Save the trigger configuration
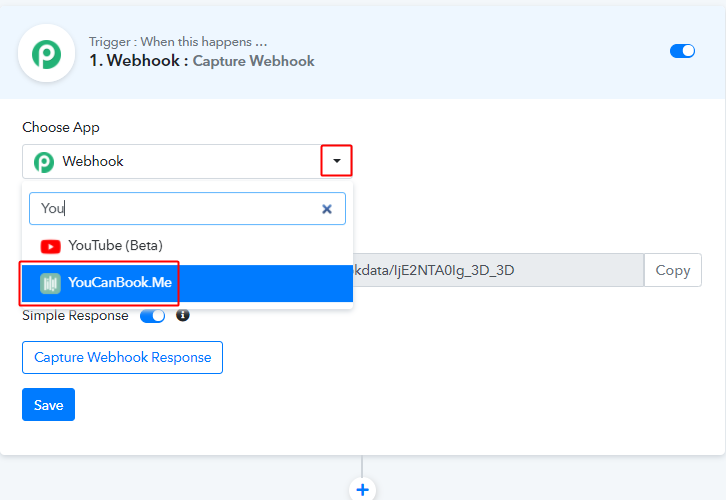Viewport: 726px width, 500px height. (x=48, y=405)
